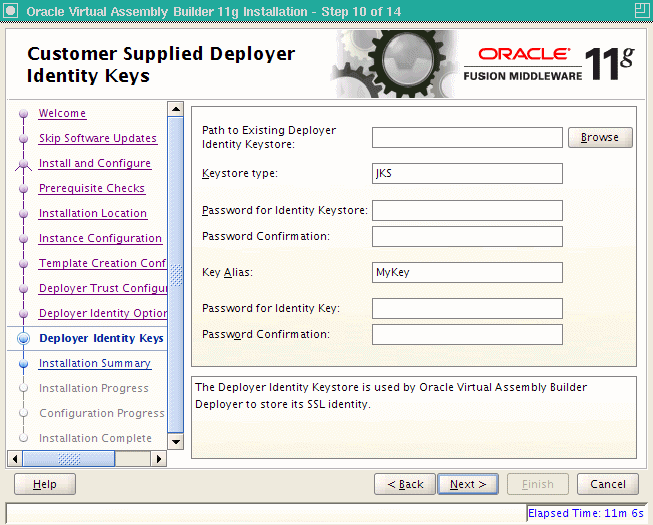
Task: Click the Browse button
Action: pos(600,137)
